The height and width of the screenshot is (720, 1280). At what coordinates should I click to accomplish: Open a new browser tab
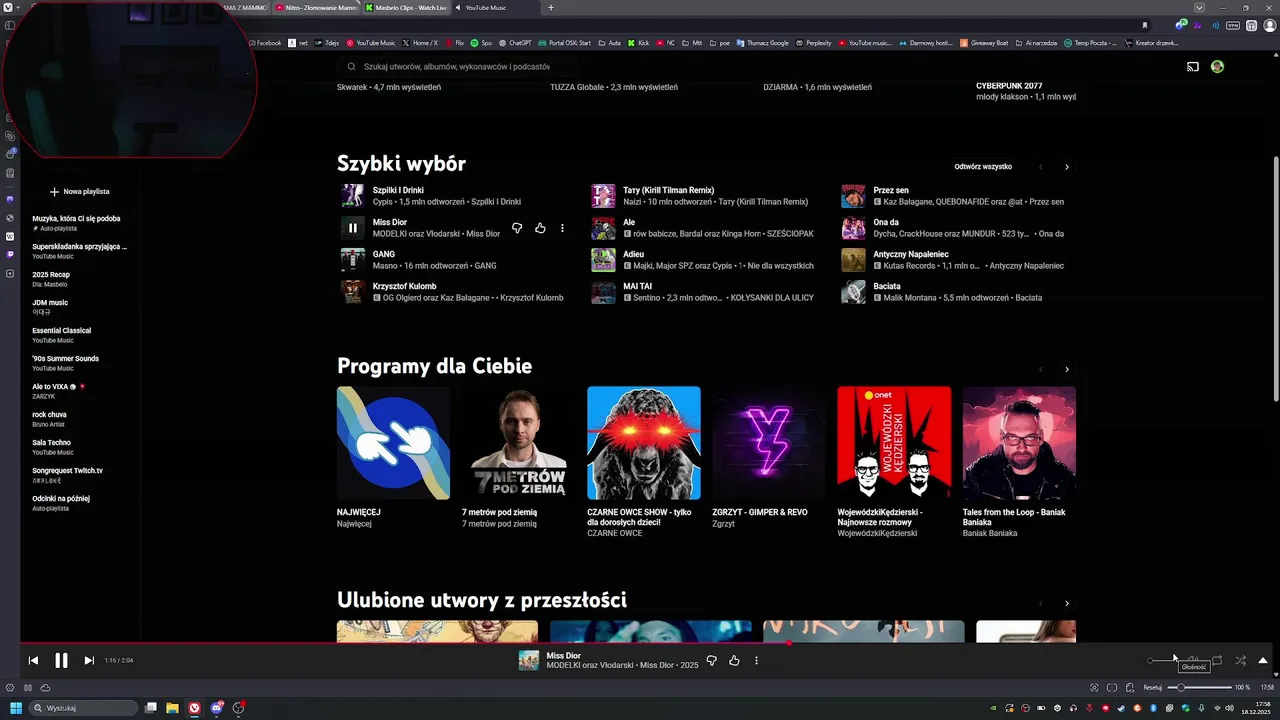(x=550, y=7)
